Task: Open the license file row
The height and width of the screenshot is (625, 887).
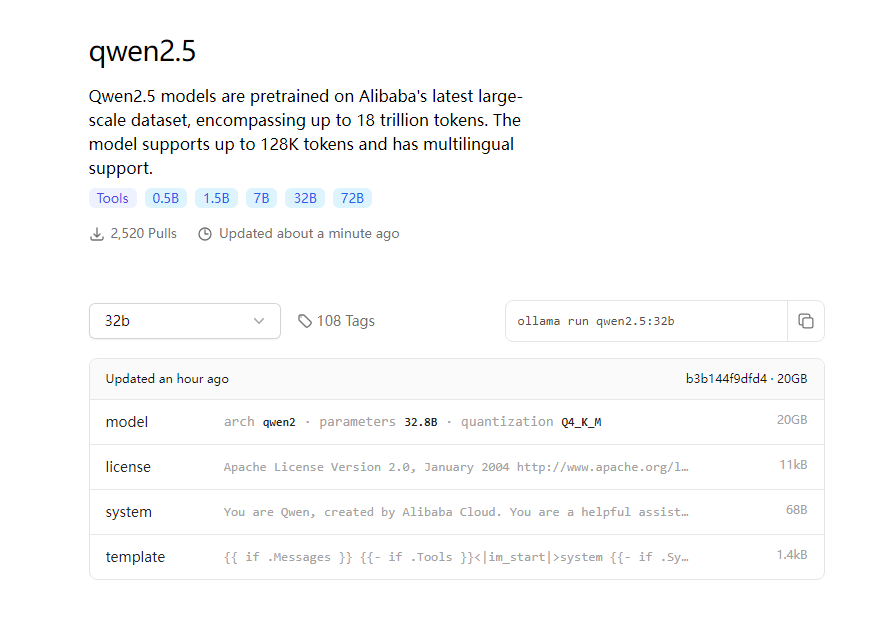Action: coord(456,467)
